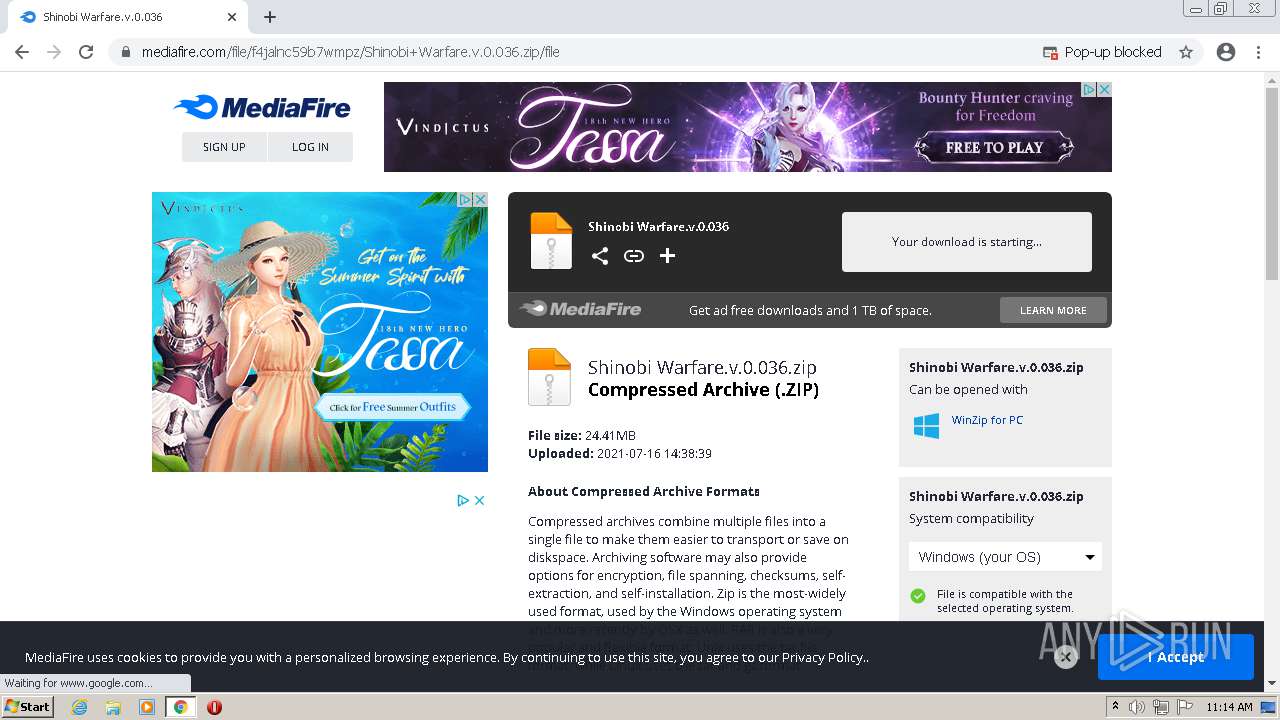This screenshot has width=1280, height=720.
Task: Click the plus save-to-account icon
Action: pos(667,256)
